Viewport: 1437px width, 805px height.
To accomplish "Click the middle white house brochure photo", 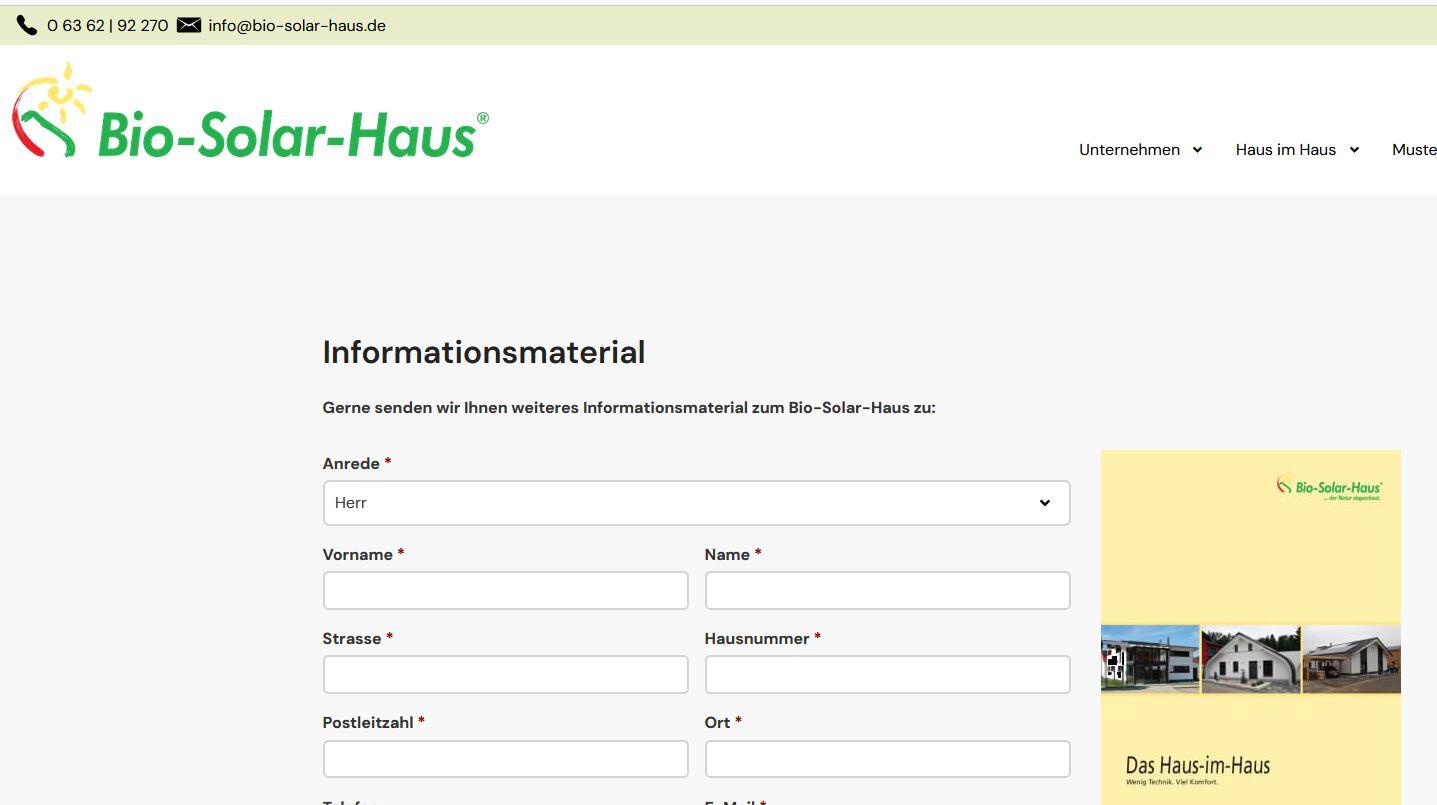I will (1250, 659).
